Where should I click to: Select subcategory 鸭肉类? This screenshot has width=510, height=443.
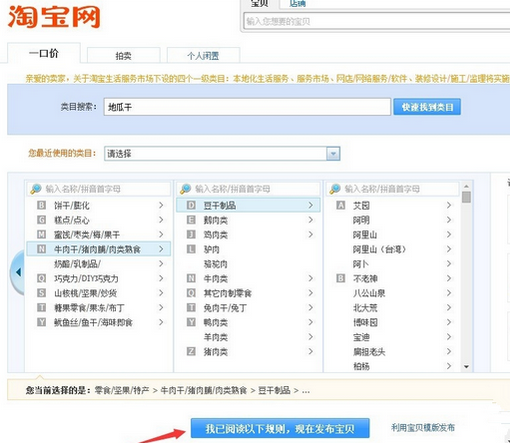pyautogui.click(x=248, y=322)
